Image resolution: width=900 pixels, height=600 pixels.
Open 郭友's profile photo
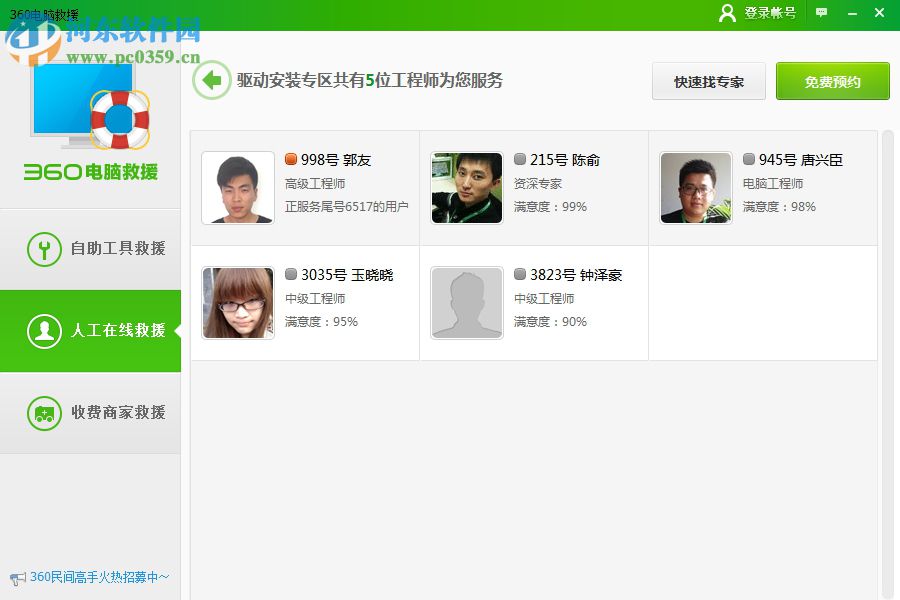238,188
